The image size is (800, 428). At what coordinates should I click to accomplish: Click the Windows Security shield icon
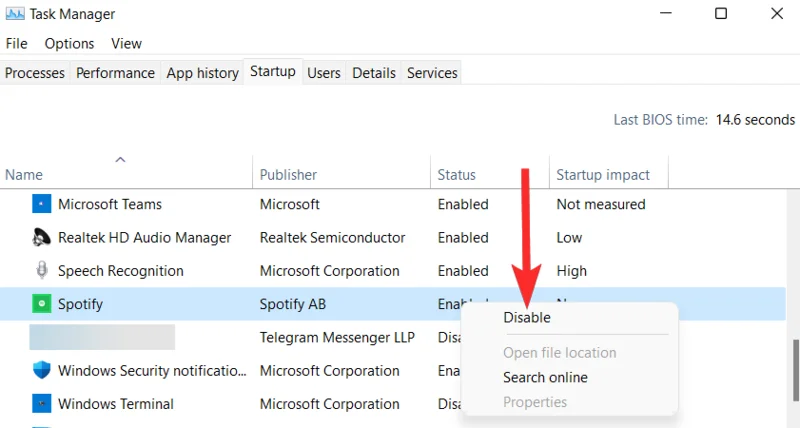(x=41, y=370)
